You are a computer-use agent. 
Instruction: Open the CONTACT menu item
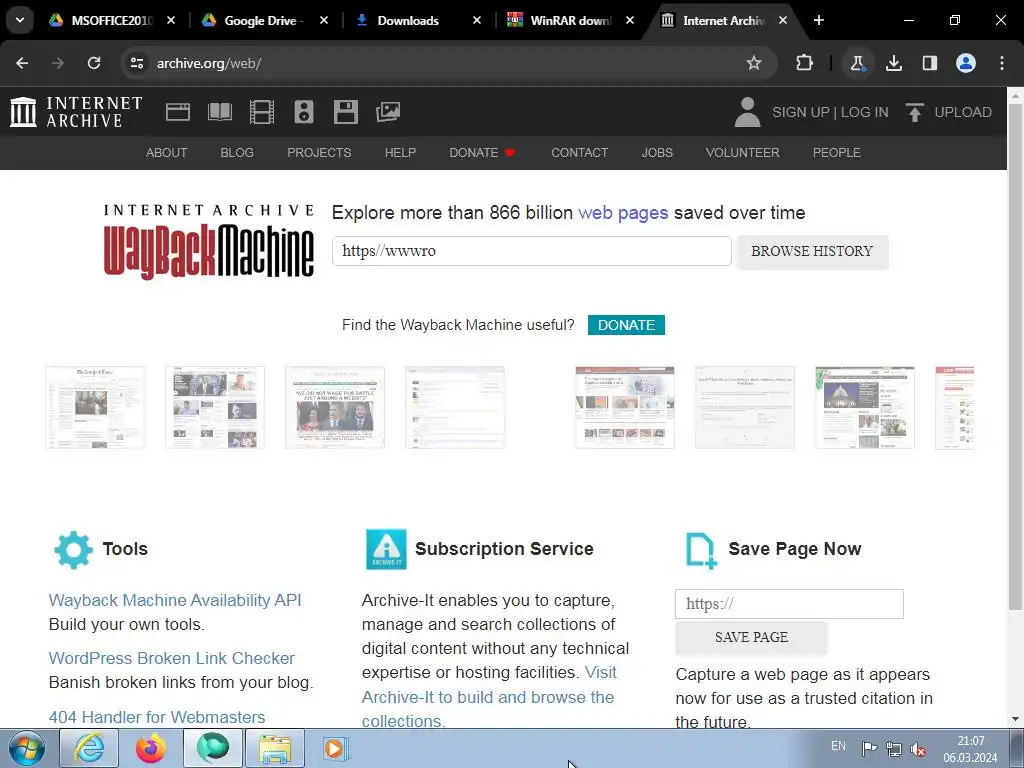pos(579,153)
